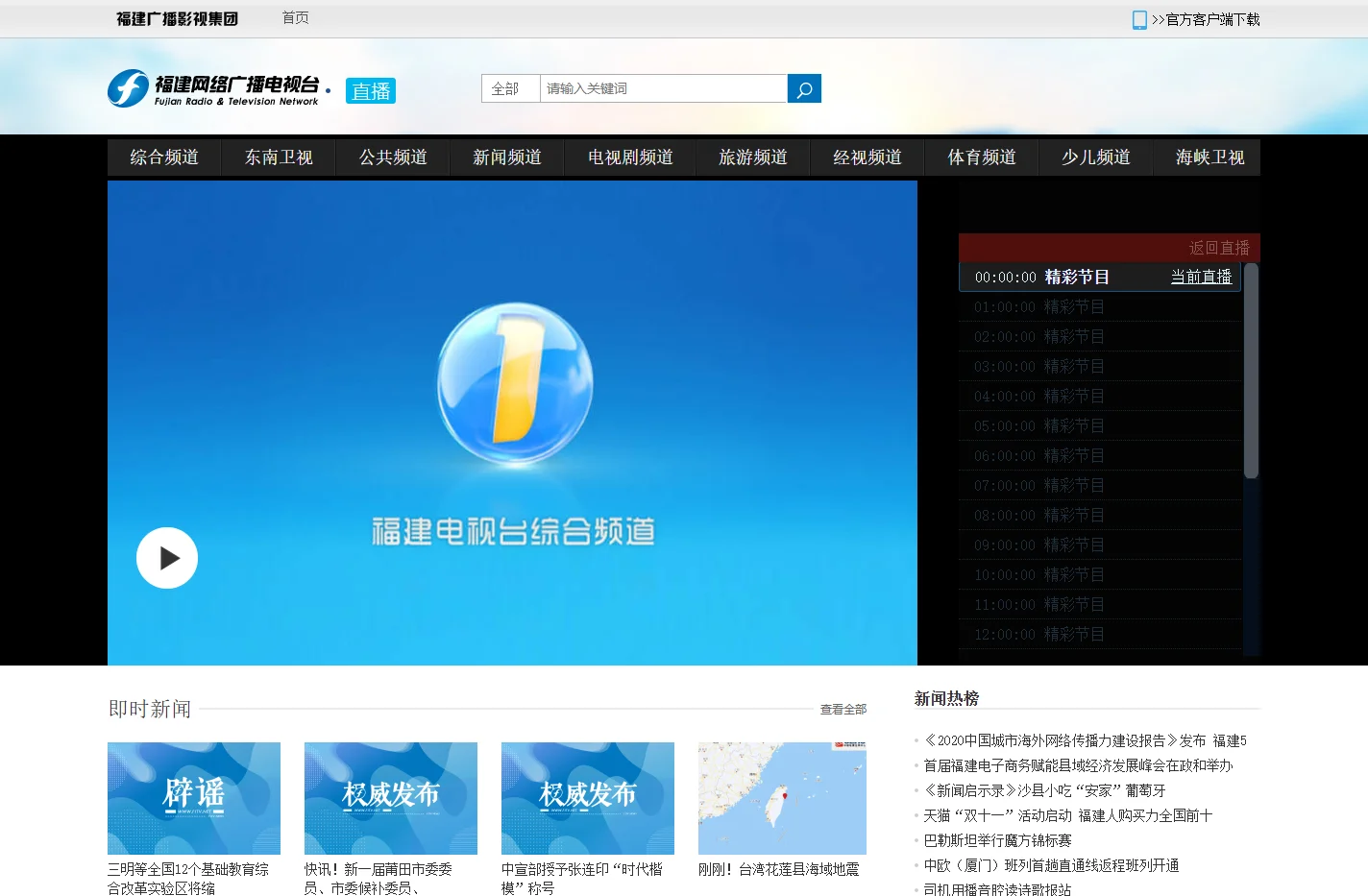Select the 03:00:00 精彩节目 schedule row
The height and width of the screenshot is (896, 1368).
click(x=1100, y=367)
